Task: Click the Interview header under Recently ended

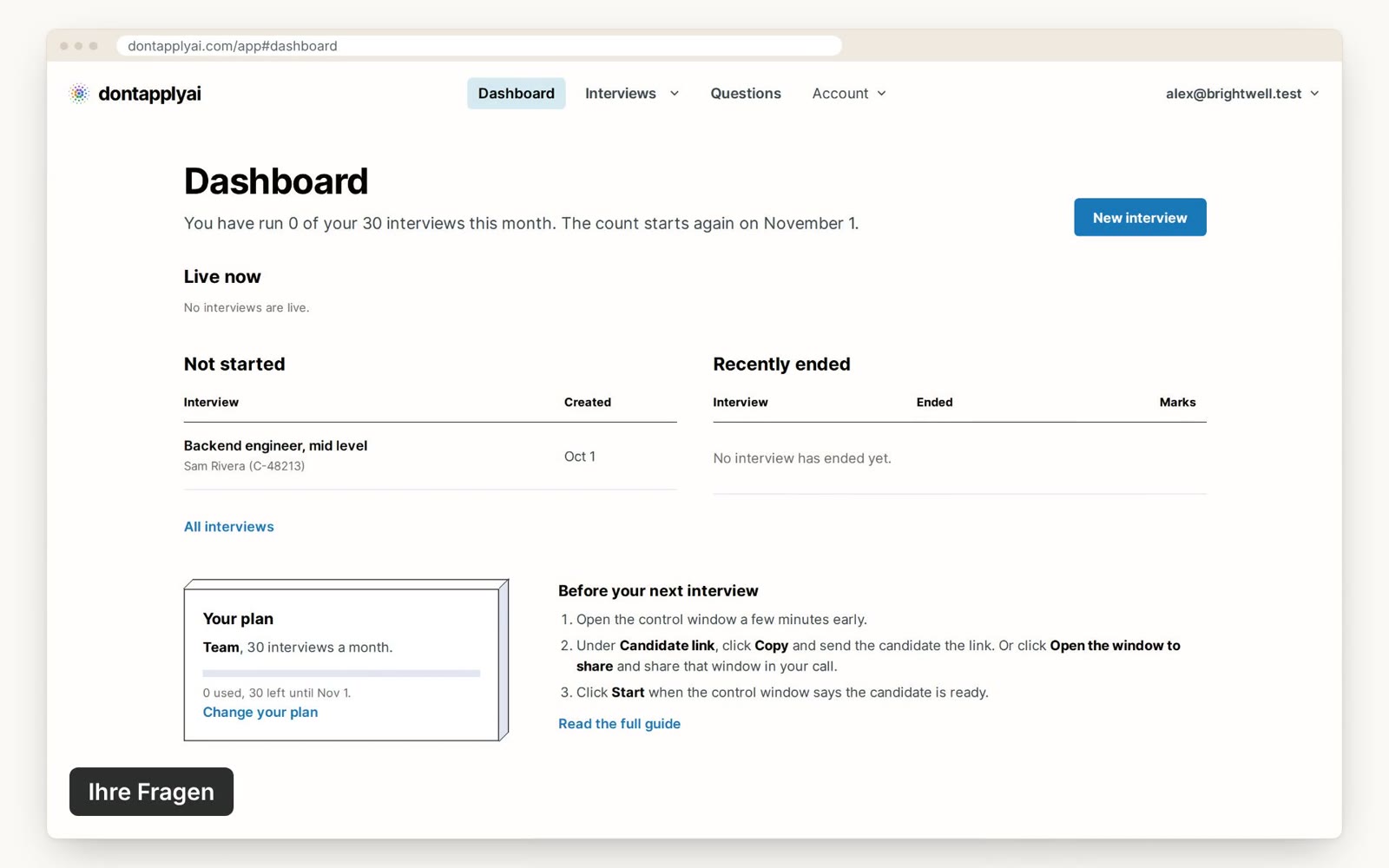Action: pyautogui.click(x=741, y=402)
